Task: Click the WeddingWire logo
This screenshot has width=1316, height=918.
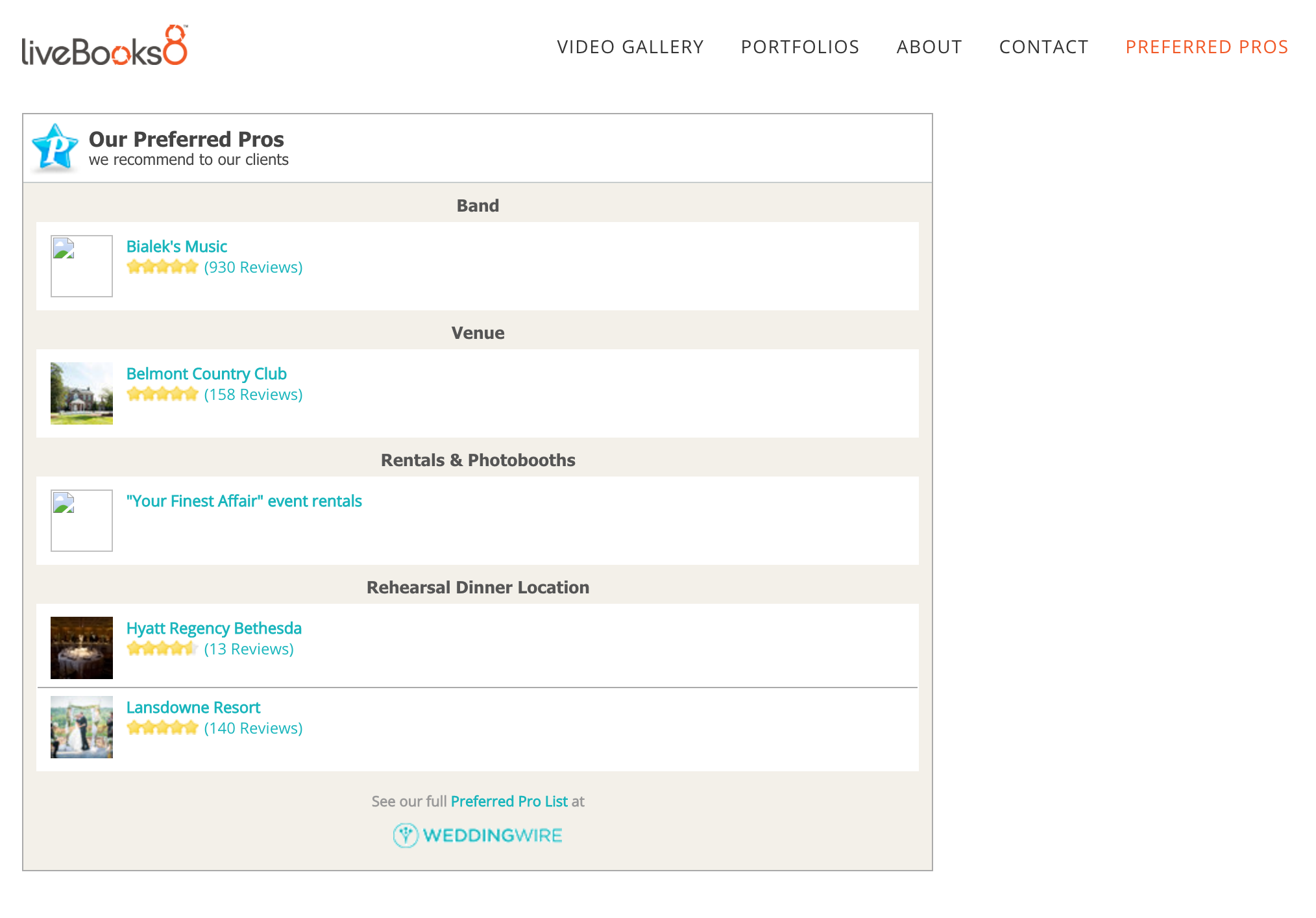Action: 478,835
